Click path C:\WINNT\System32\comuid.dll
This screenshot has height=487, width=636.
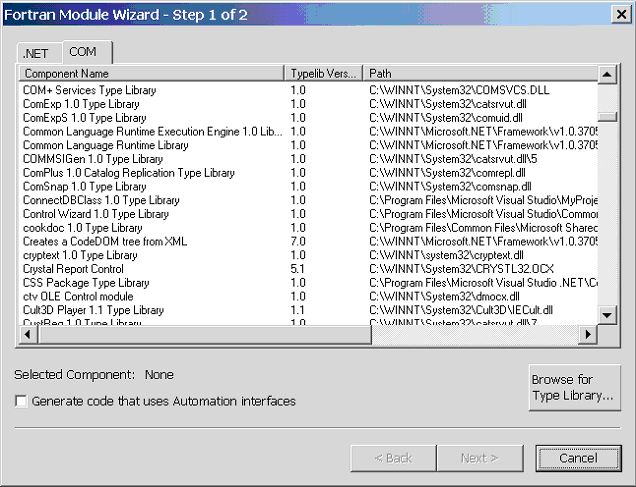446,118
